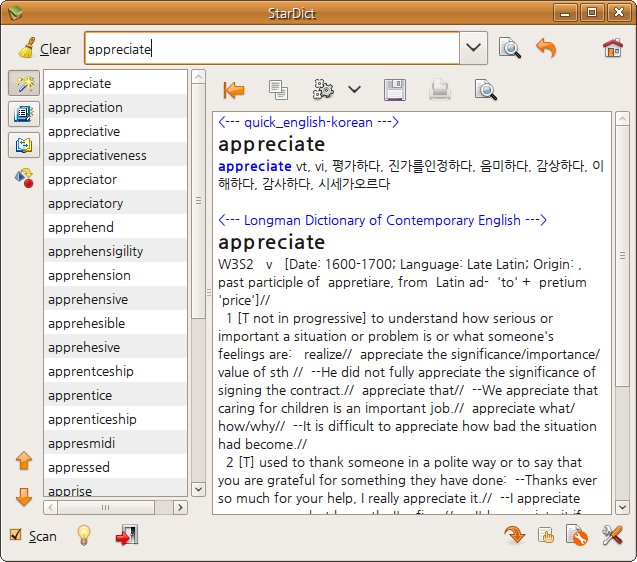Select apprenticeship in the word list
The height and width of the screenshot is (562, 637).
pos(115,419)
